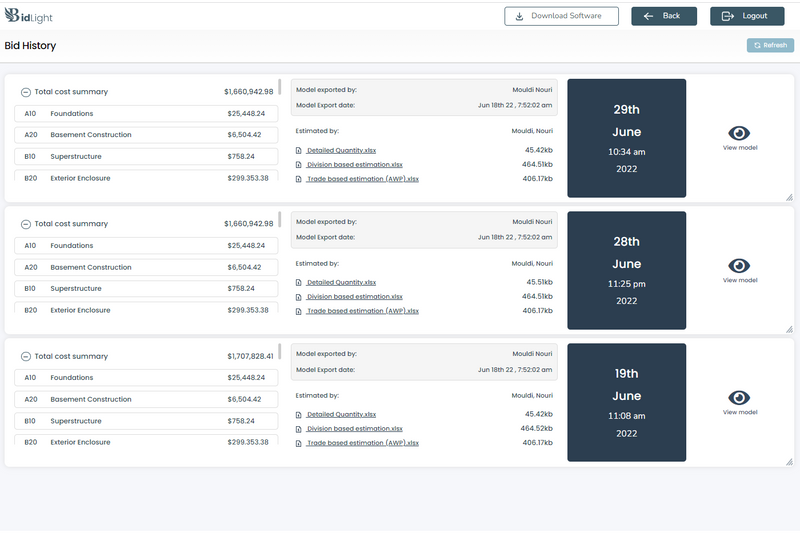Image resolution: width=800 pixels, height=533 pixels.
Task: Click resize grip on the 19th June bid card
Action: (789, 462)
